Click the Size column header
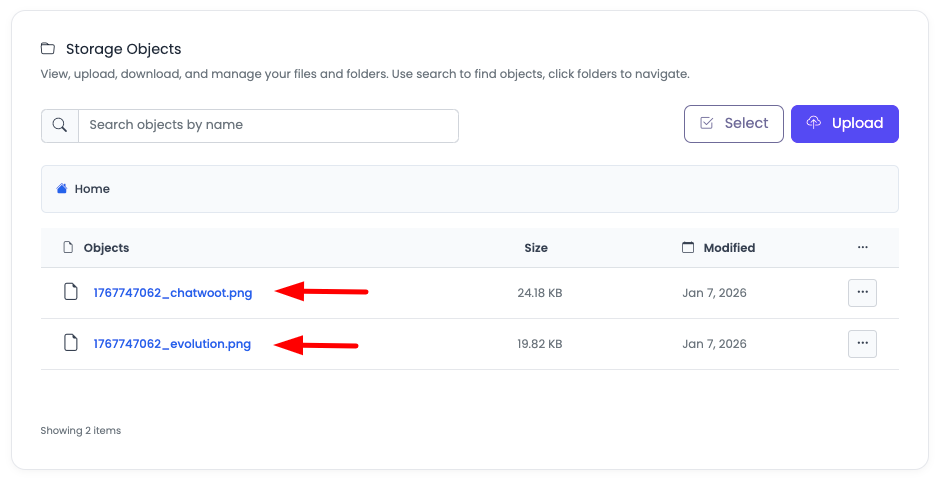The height and width of the screenshot is (485, 938). (x=536, y=248)
